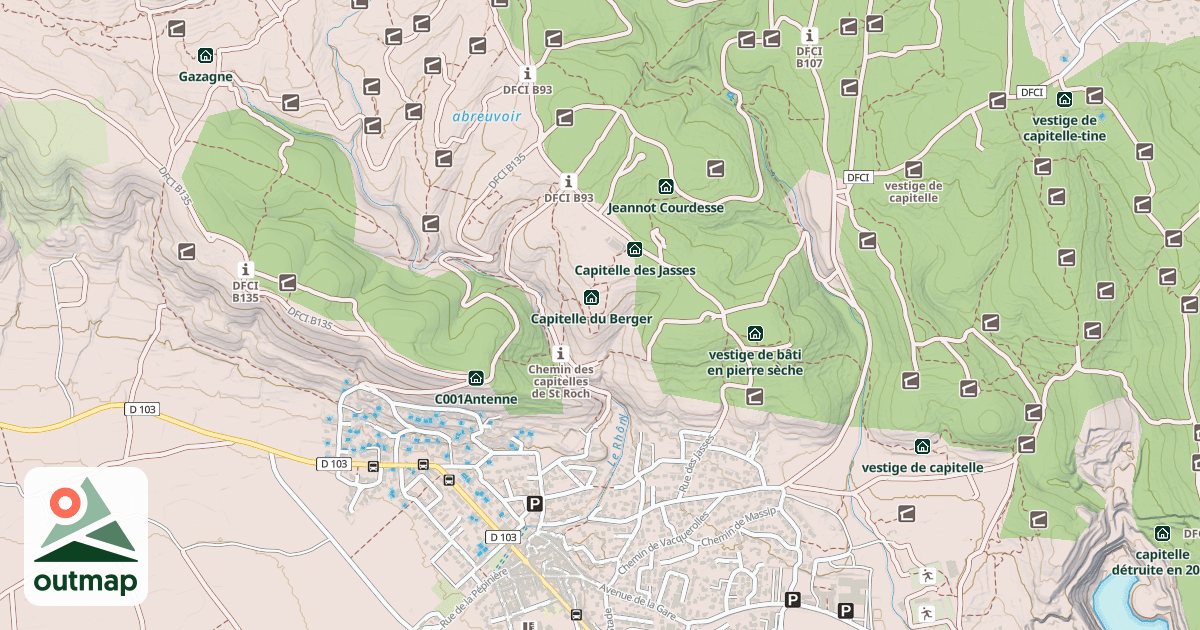The width and height of the screenshot is (1200, 630).
Task: Click vestige de bâti en pierre sèche label
Action: tap(755, 362)
